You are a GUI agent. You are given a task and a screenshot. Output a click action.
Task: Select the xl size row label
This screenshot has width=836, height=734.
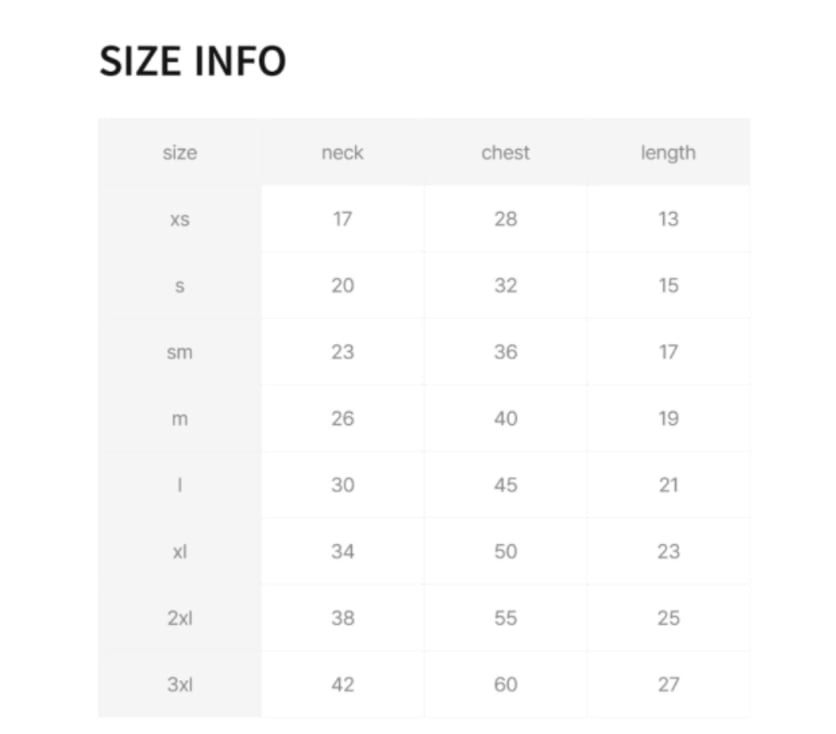pyautogui.click(x=180, y=551)
